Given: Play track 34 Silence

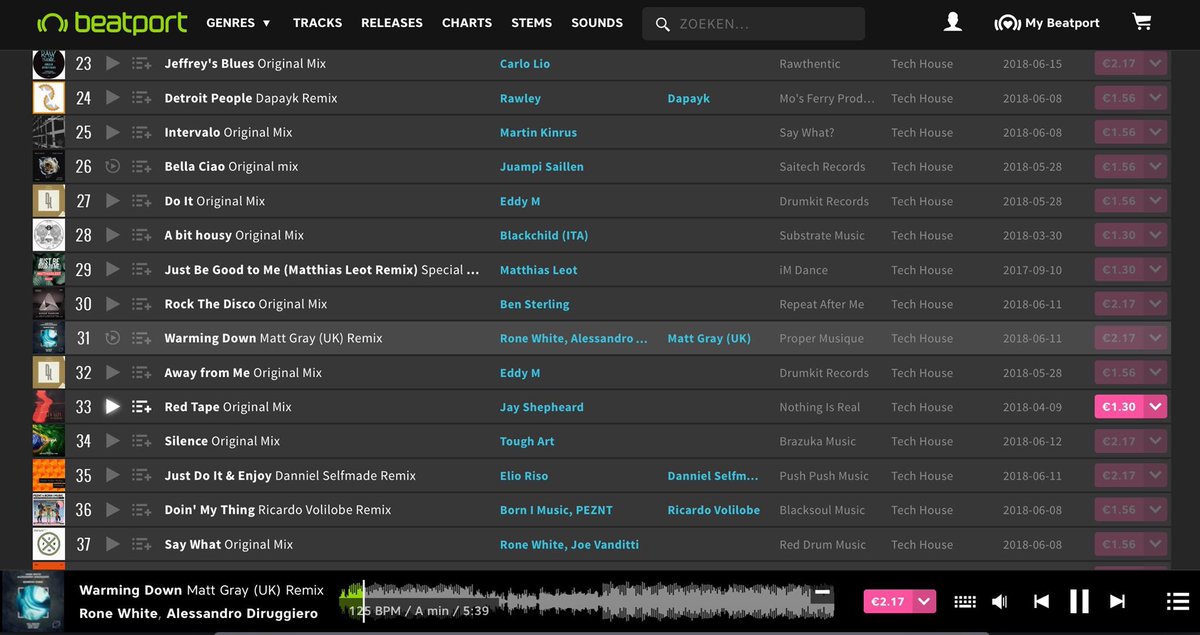Looking at the screenshot, I should pos(113,441).
